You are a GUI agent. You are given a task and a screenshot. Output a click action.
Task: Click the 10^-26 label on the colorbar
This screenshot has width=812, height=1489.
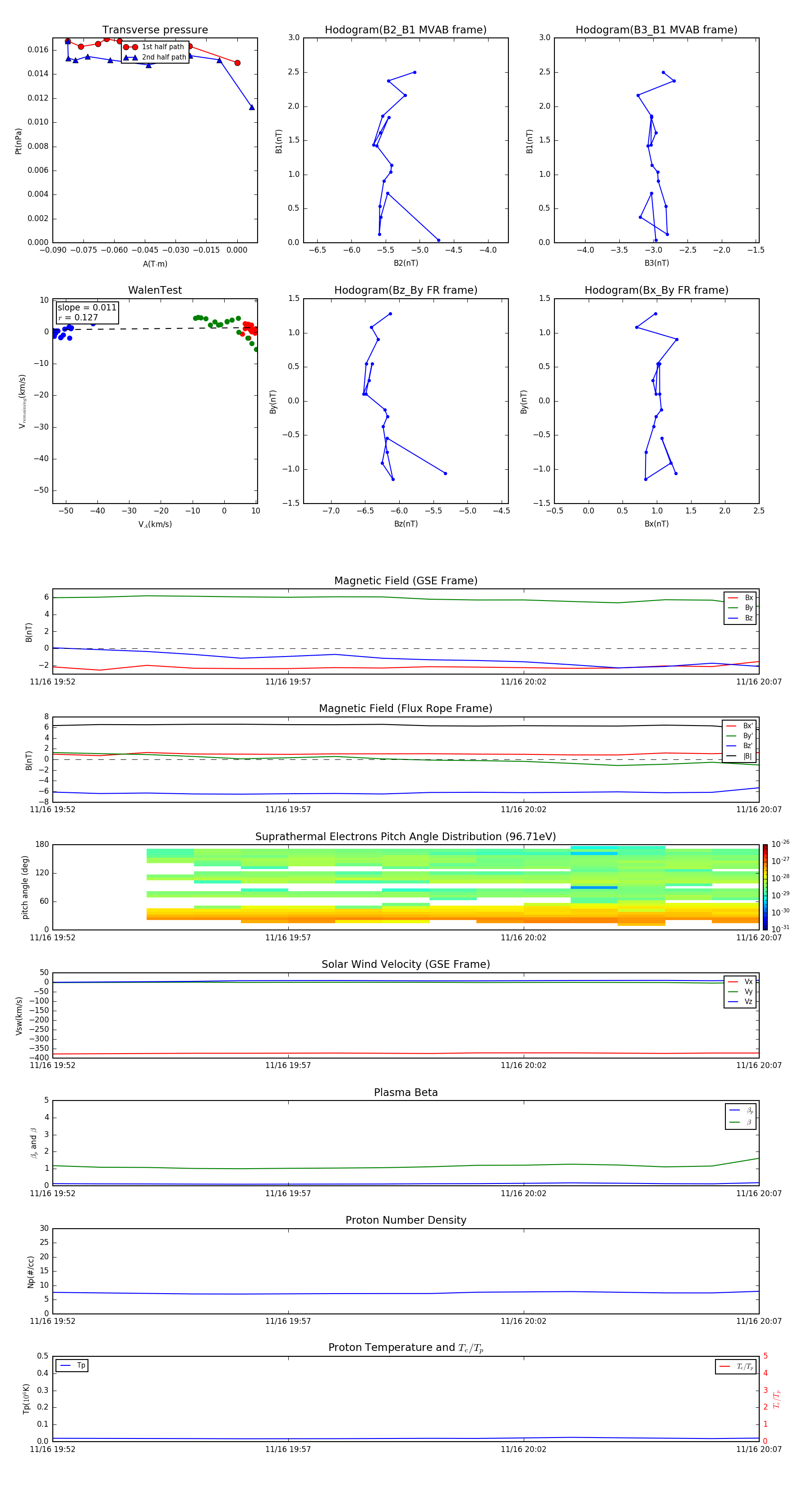tap(780, 844)
